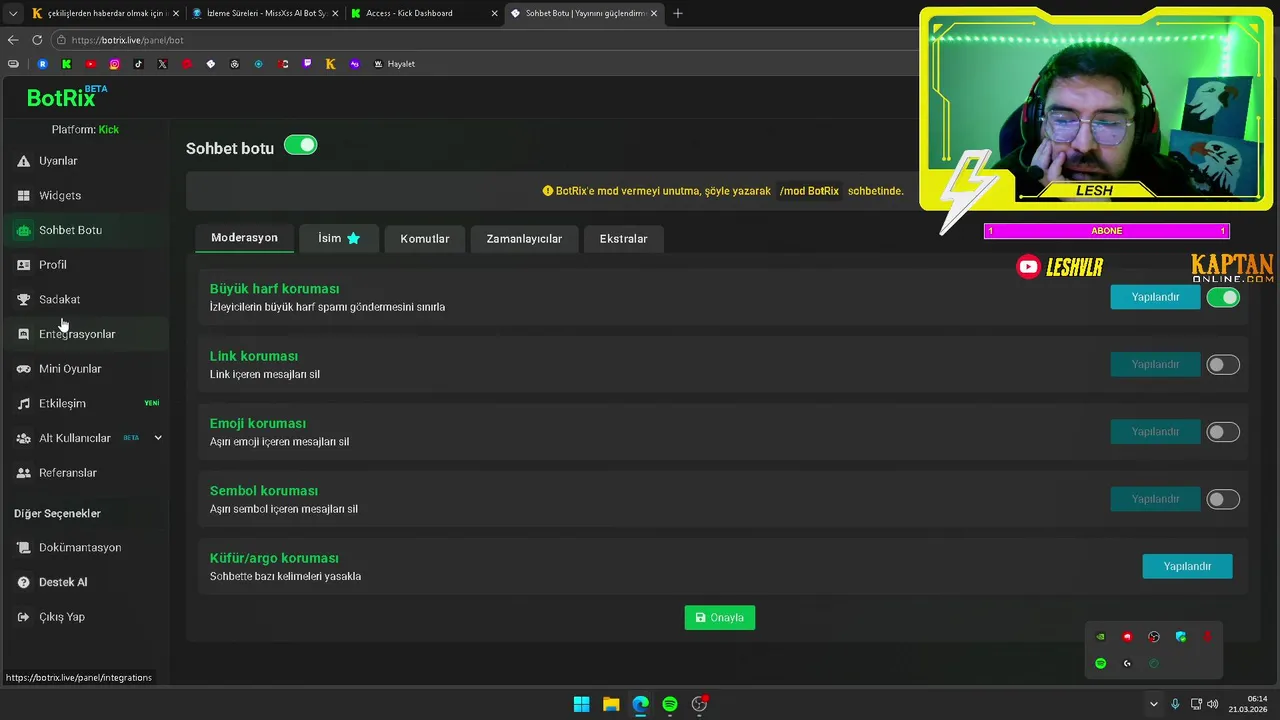Open Profil via its ID card icon
The height and width of the screenshot is (720, 1280).
point(24,265)
